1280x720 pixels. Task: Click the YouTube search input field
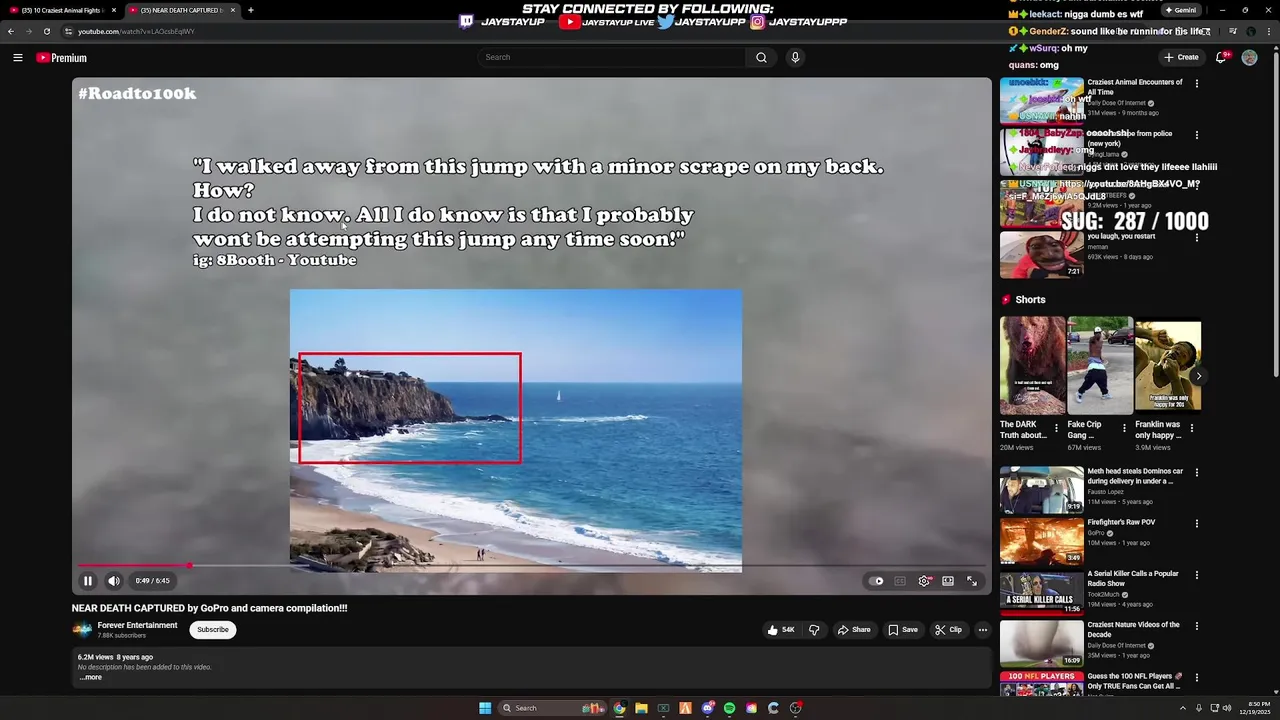(x=611, y=58)
